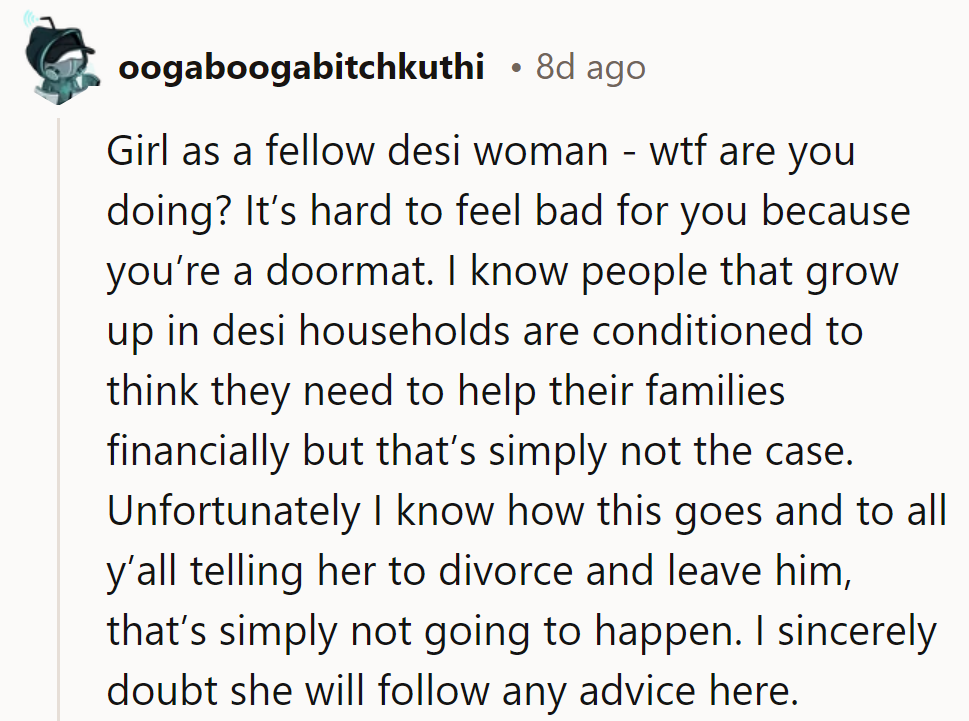This screenshot has width=969, height=721.
Task: Click the phrase wtf are you
Action: click(x=752, y=152)
